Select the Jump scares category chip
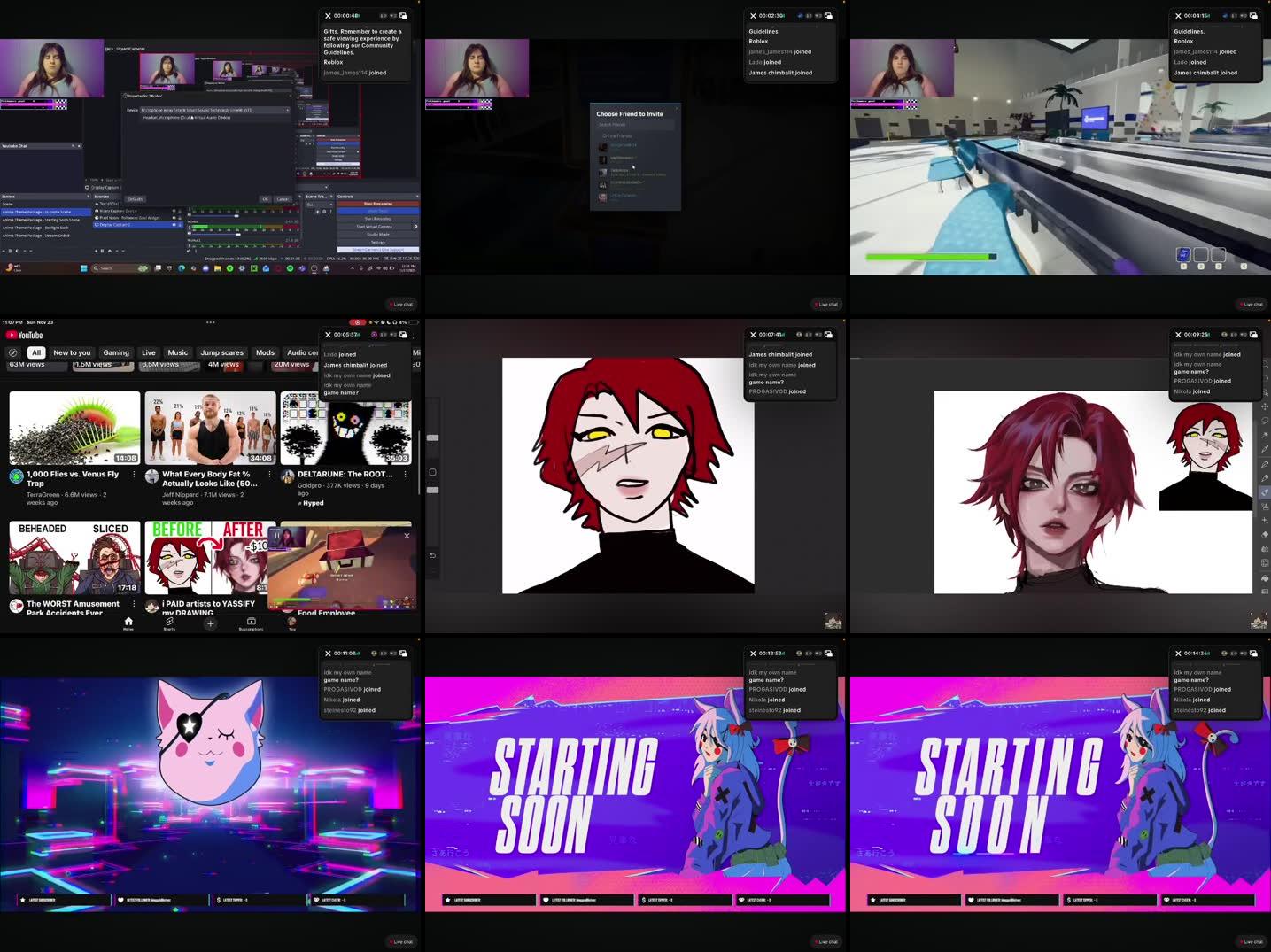The width and height of the screenshot is (1271, 952). pyautogui.click(x=222, y=352)
